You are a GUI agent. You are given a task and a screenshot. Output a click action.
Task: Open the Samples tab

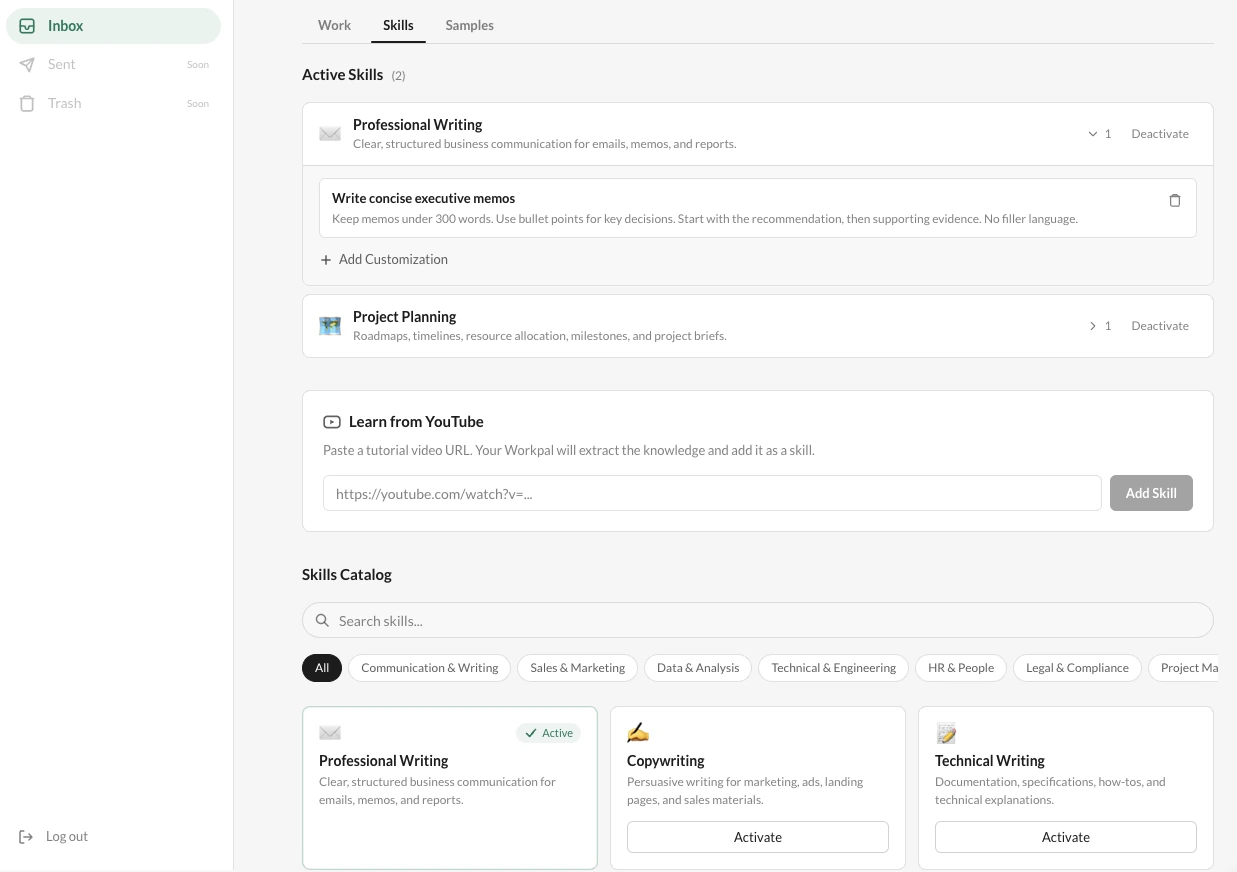[469, 25]
